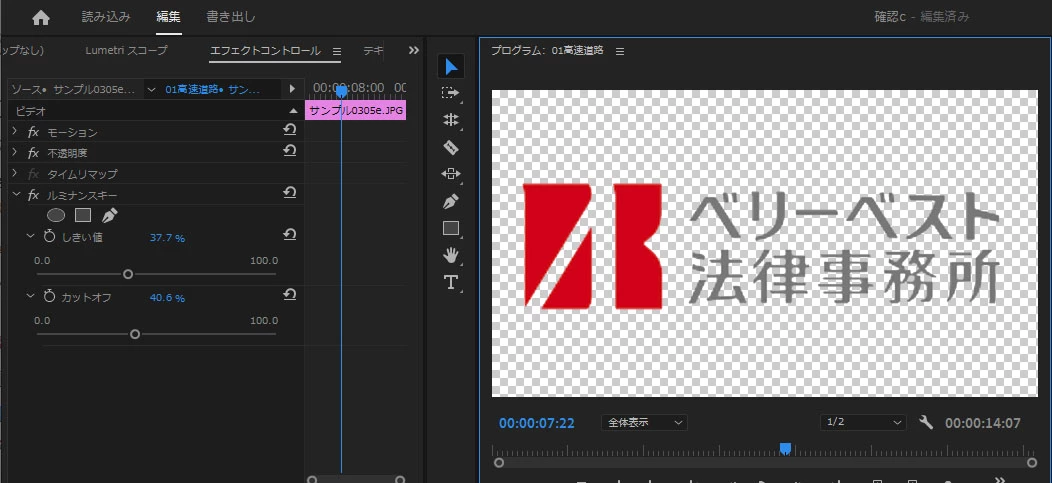The width and height of the screenshot is (1052, 483).
Task: Switch to the 編集 workspace tab
Action: (168, 17)
